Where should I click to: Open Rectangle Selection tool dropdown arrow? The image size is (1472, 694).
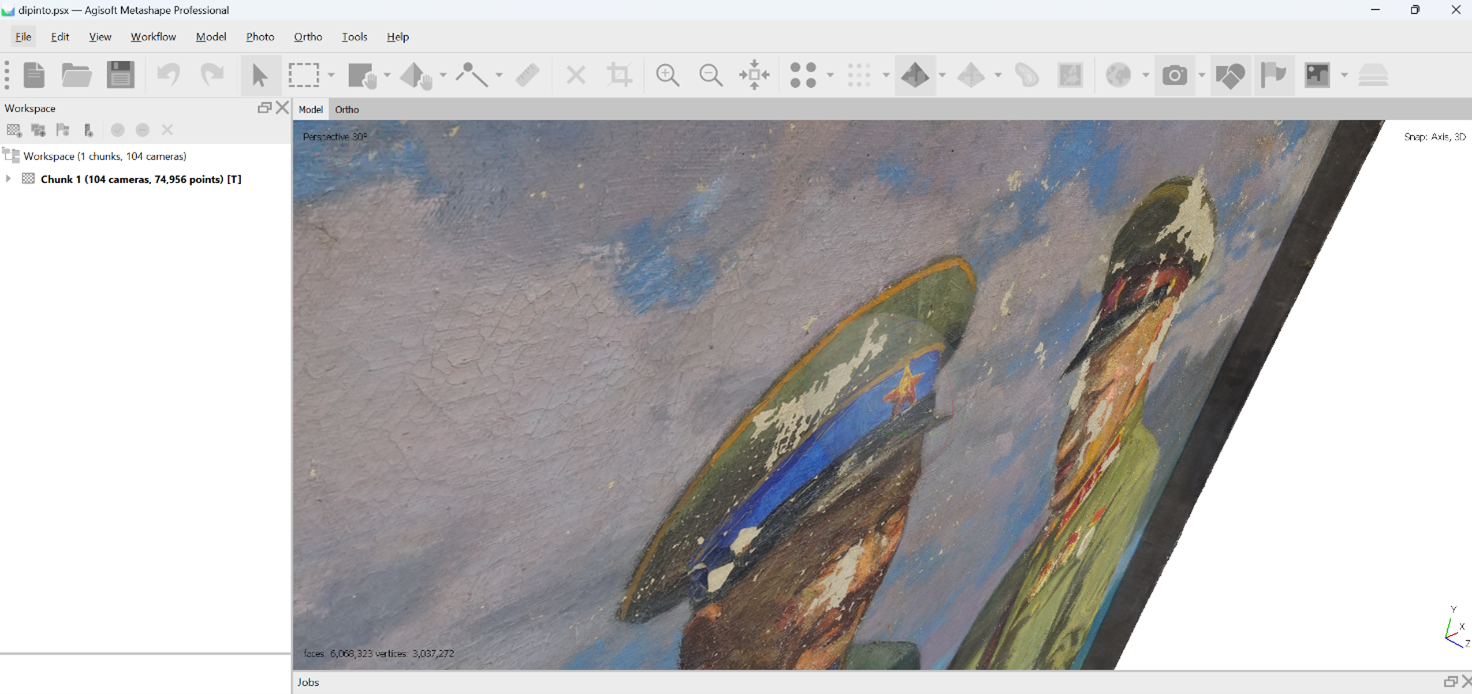coord(331,75)
